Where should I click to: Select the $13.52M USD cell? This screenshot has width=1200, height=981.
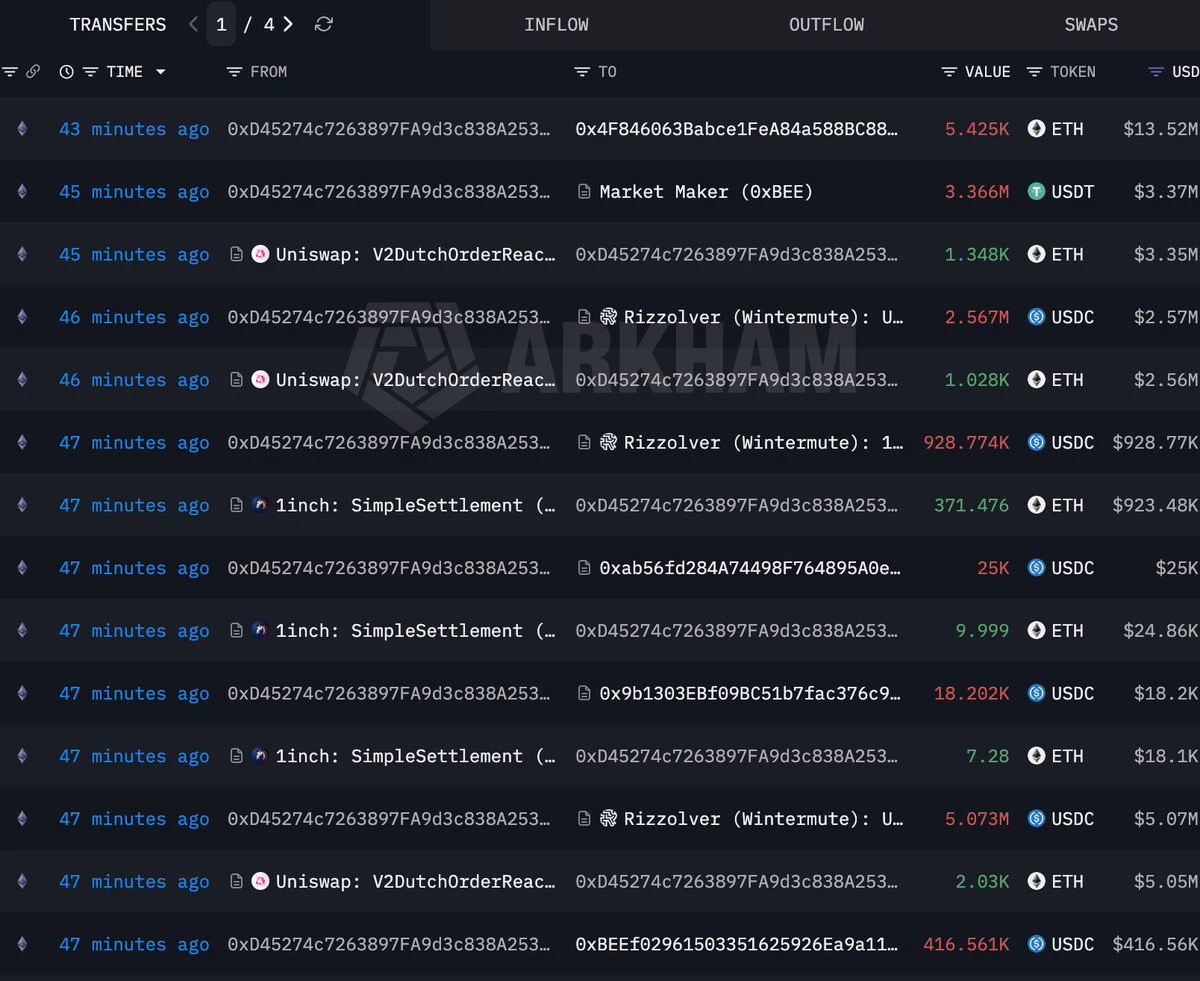(x=1160, y=129)
